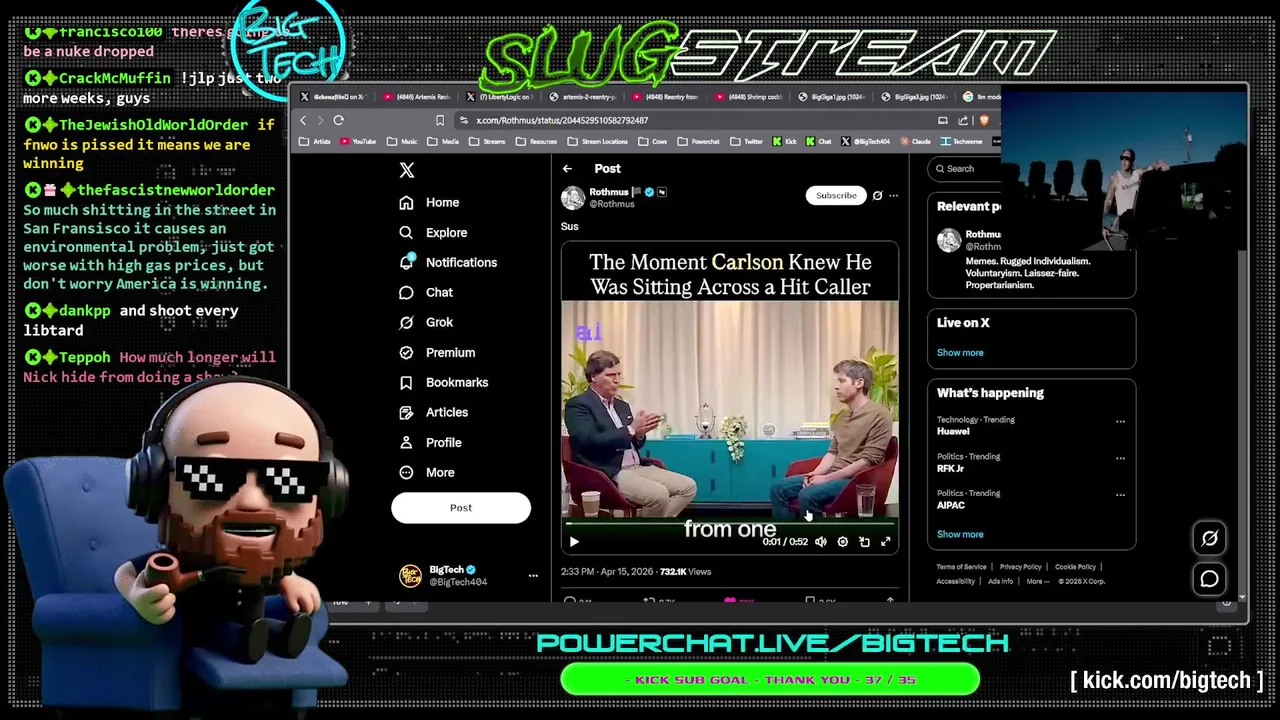
Task: Open Premium in X sidebar
Action: tap(437, 352)
